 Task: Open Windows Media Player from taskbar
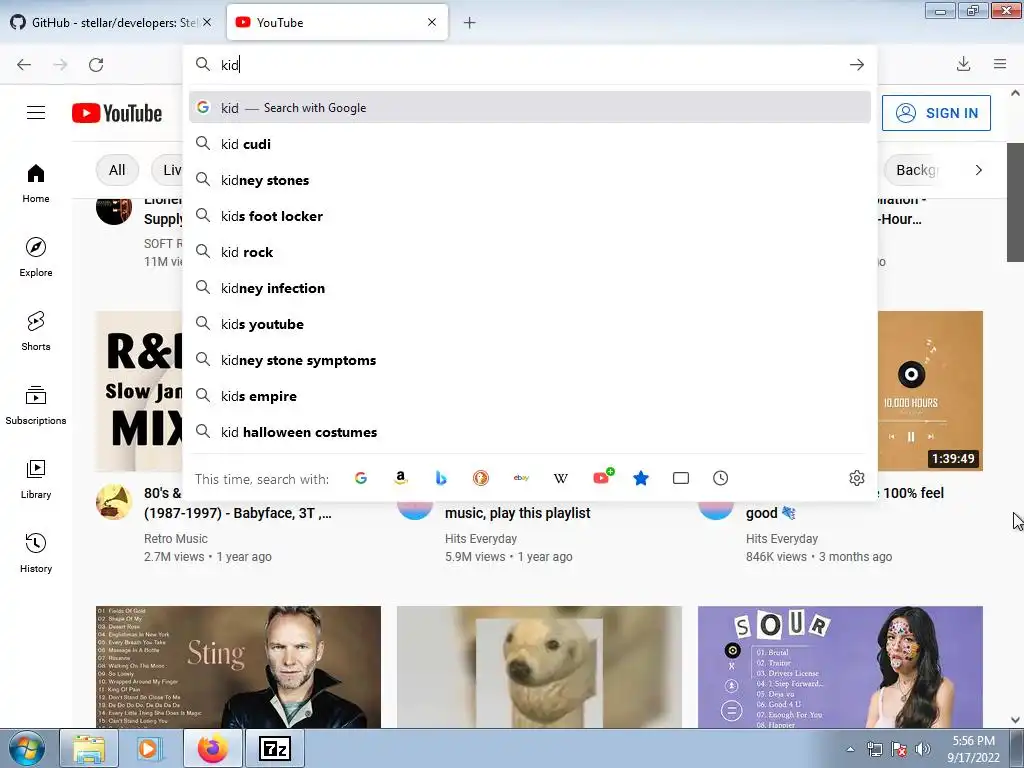tap(150, 749)
